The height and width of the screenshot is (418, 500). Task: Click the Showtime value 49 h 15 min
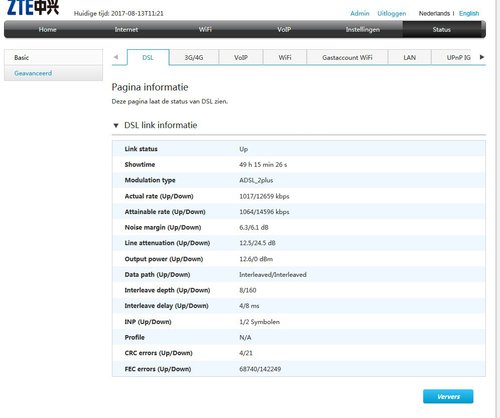coord(263,164)
